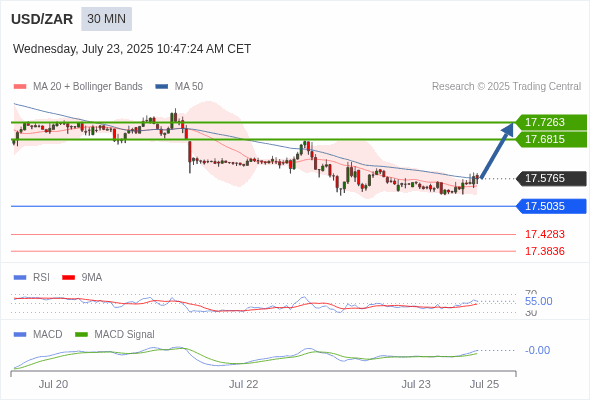590x400 pixels.
Task: Click the MA 20 Bollinger Bands legend swatch
Action: click(20, 87)
